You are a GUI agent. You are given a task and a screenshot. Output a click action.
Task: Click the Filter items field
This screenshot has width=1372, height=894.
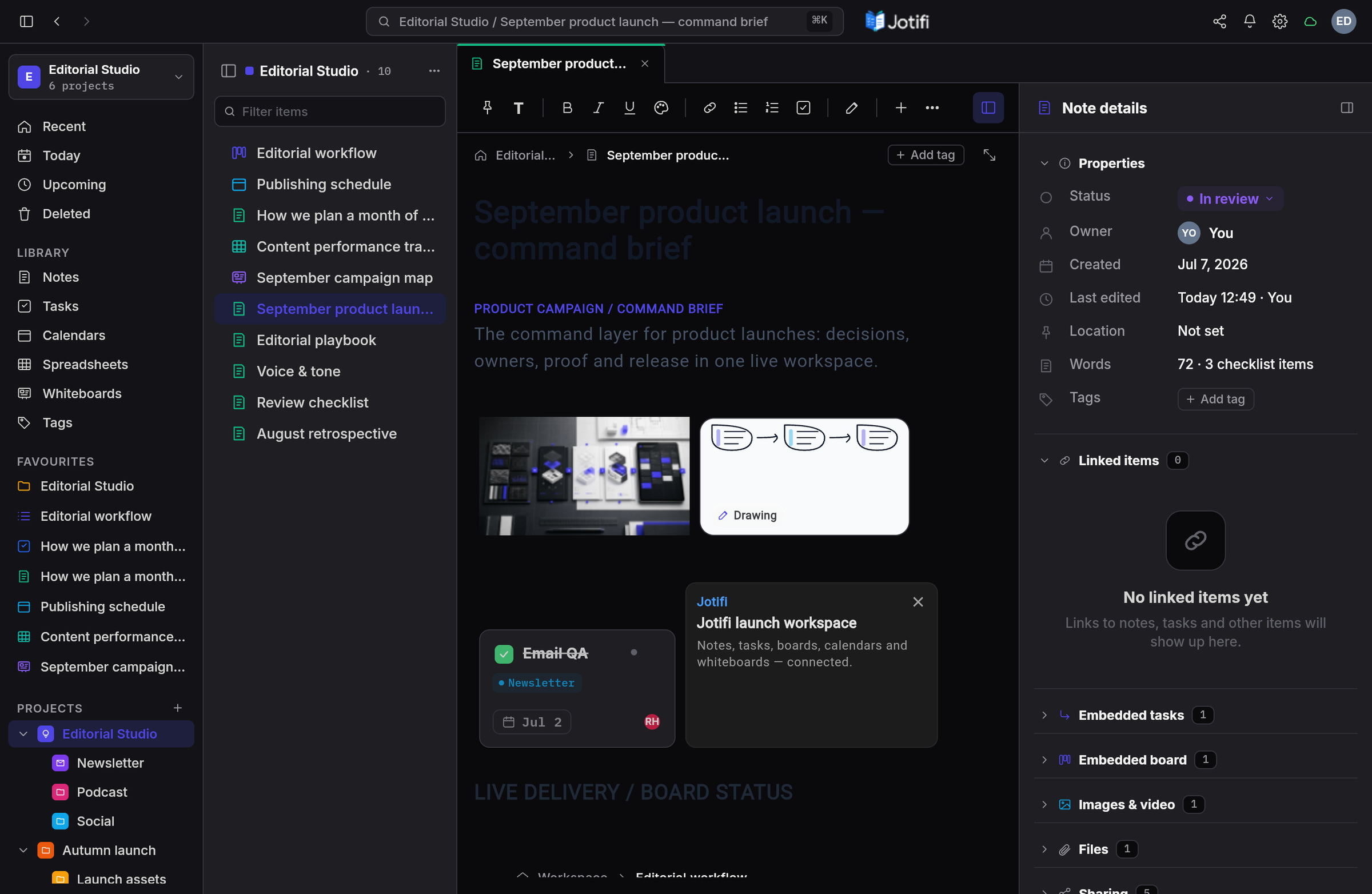coord(329,111)
